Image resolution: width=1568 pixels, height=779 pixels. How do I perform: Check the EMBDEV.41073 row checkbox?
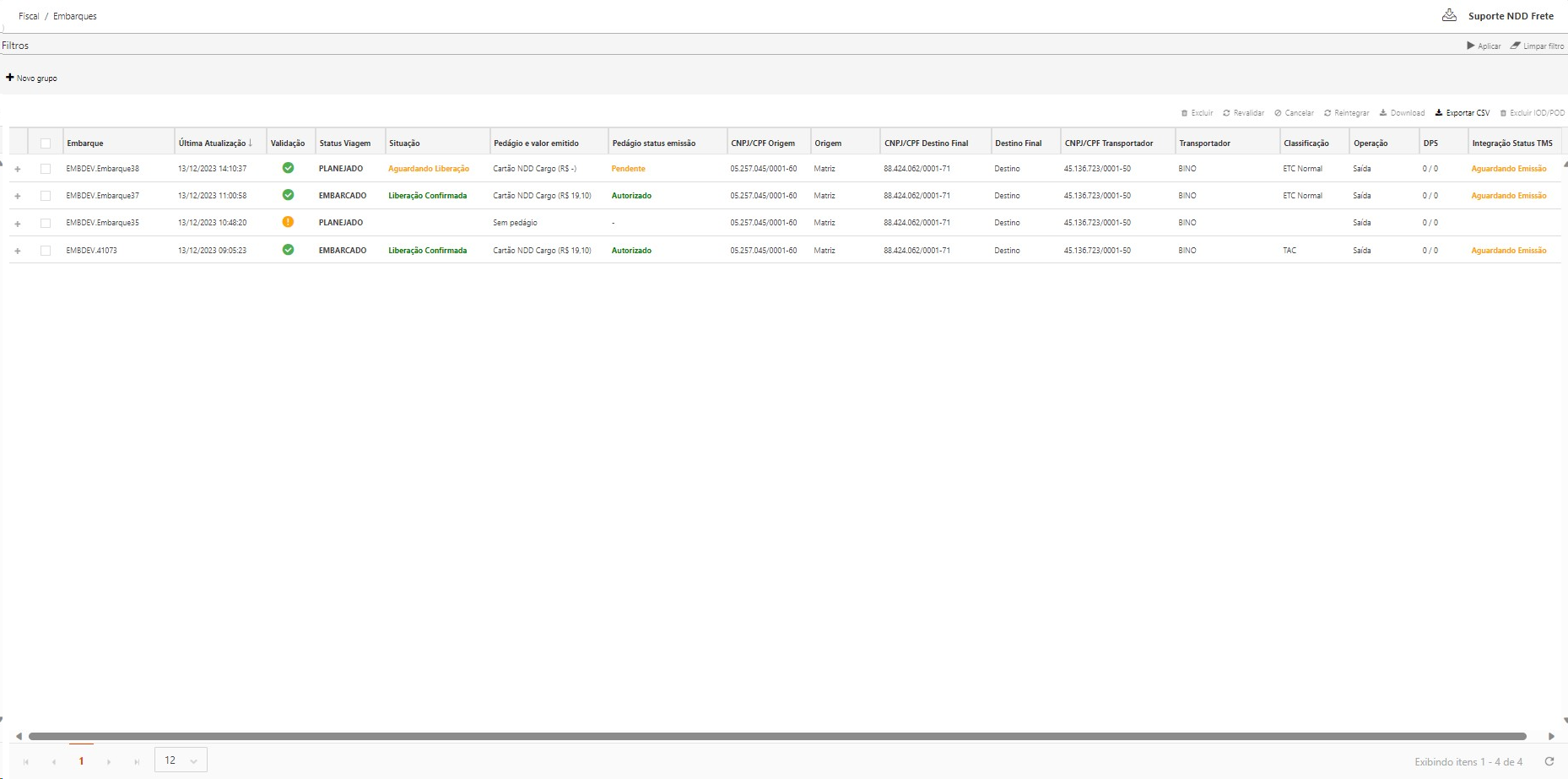(x=46, y=251)
